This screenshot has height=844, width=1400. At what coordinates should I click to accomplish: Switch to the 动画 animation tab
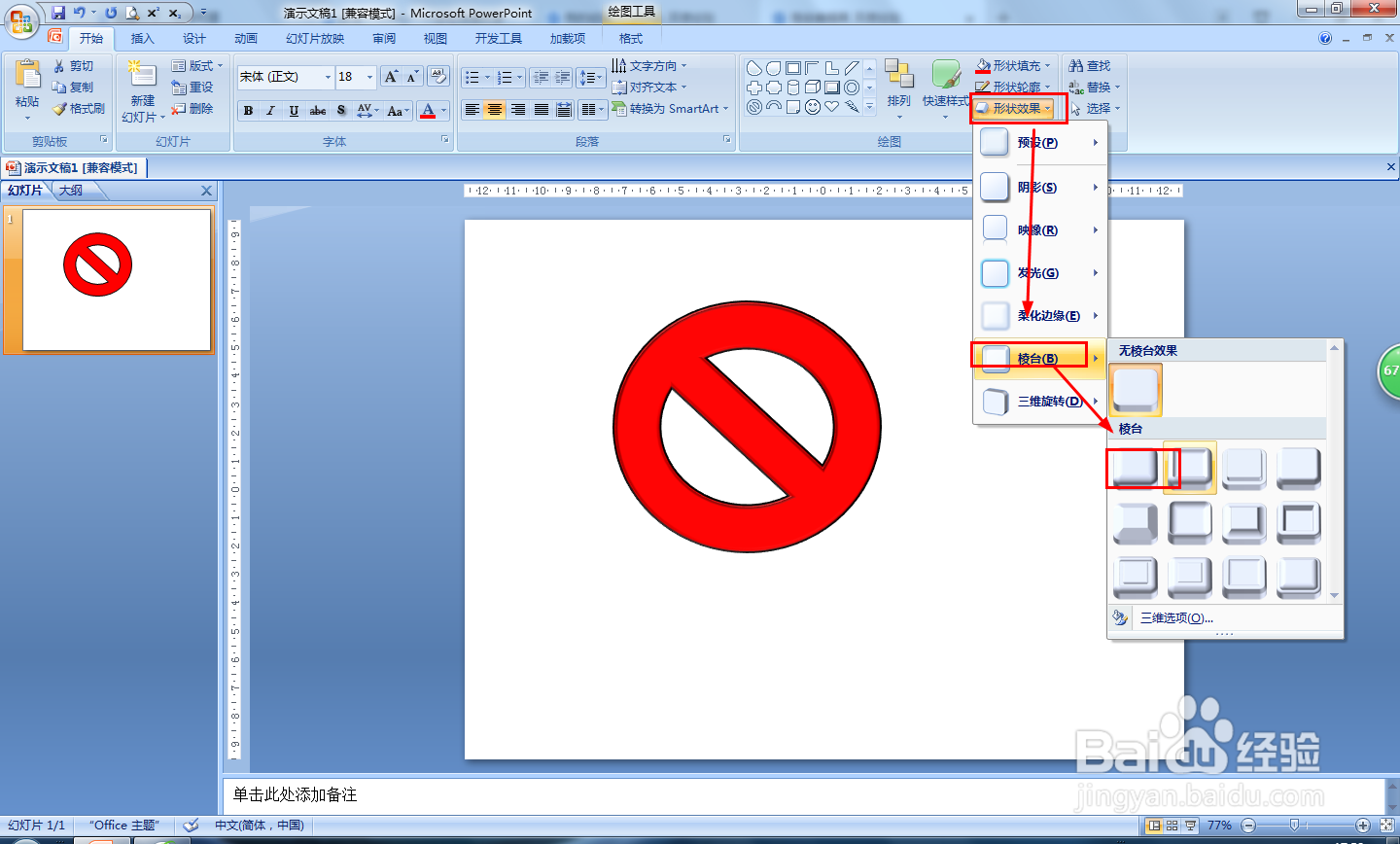coord(246,39)
